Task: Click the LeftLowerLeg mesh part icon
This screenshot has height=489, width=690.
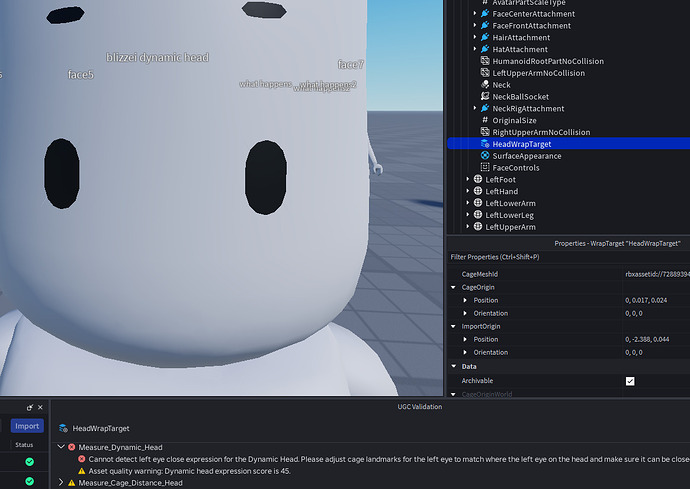Action: 478,215
